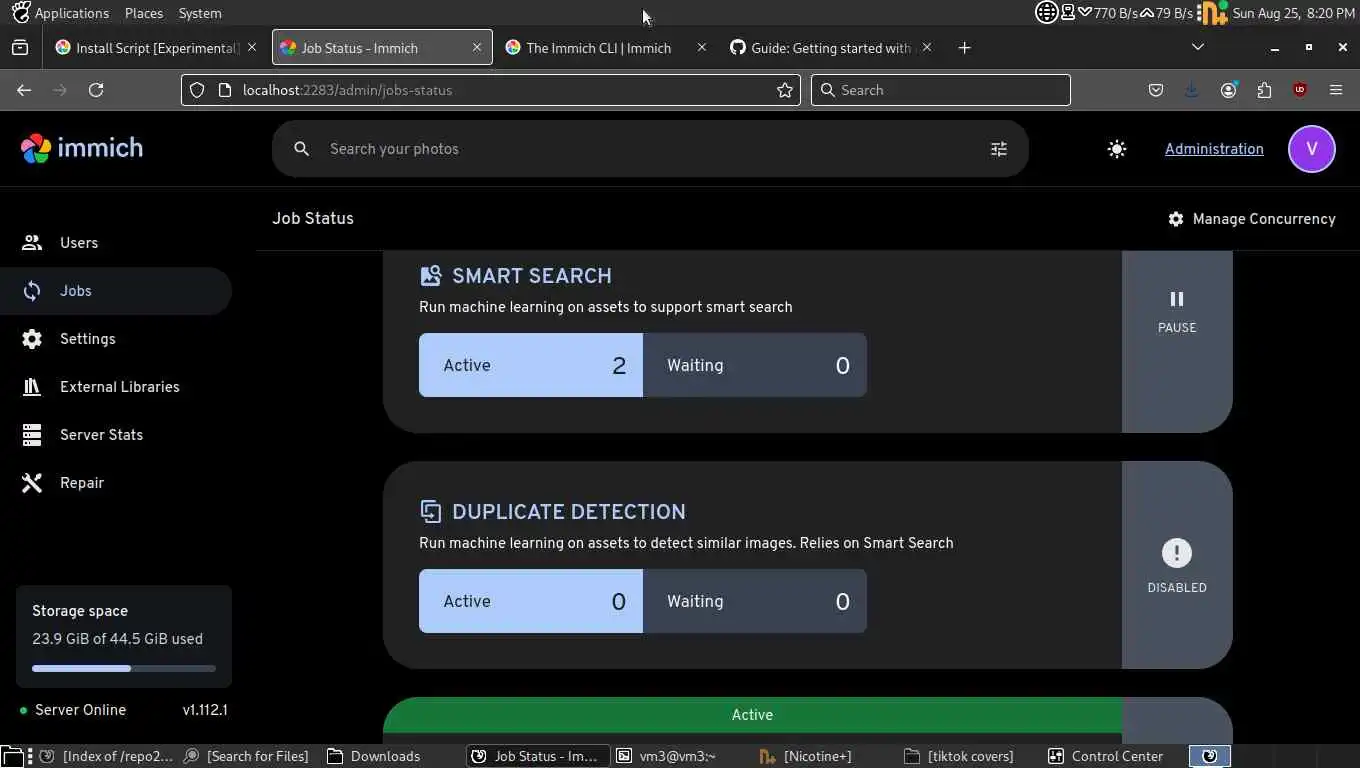Click Duplicate Detection Disabled indicator
This screenshot has height=768, width=1360.
[x=1177, y=566]
